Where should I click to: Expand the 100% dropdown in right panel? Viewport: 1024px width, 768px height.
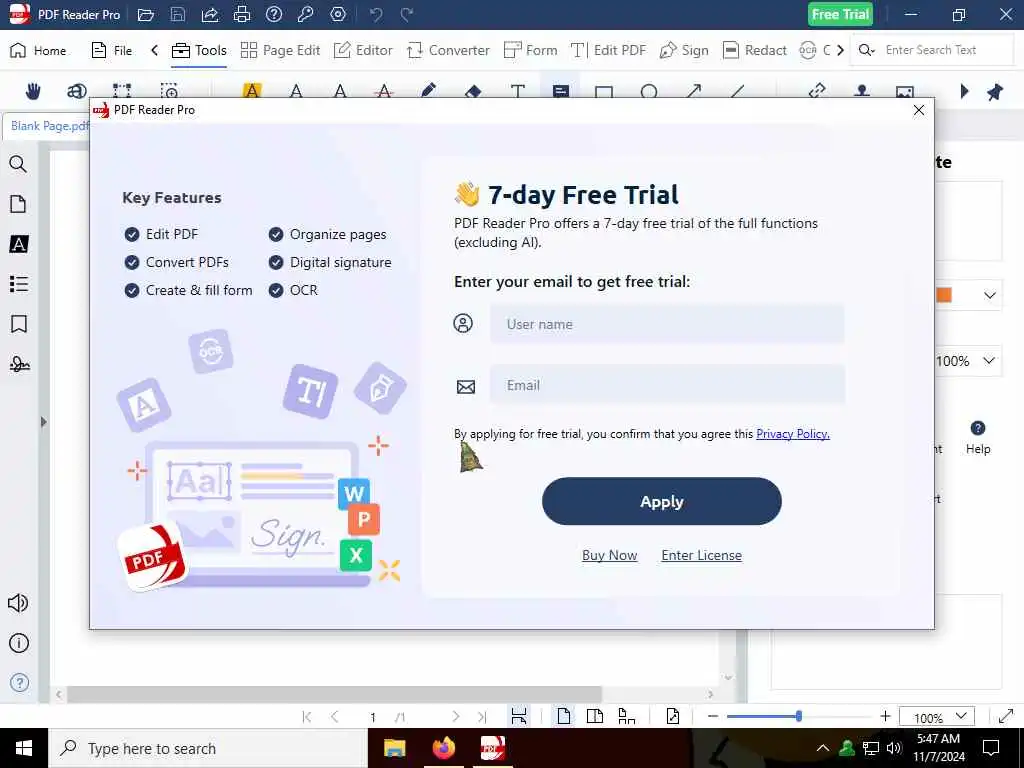[x=989, y=360]
